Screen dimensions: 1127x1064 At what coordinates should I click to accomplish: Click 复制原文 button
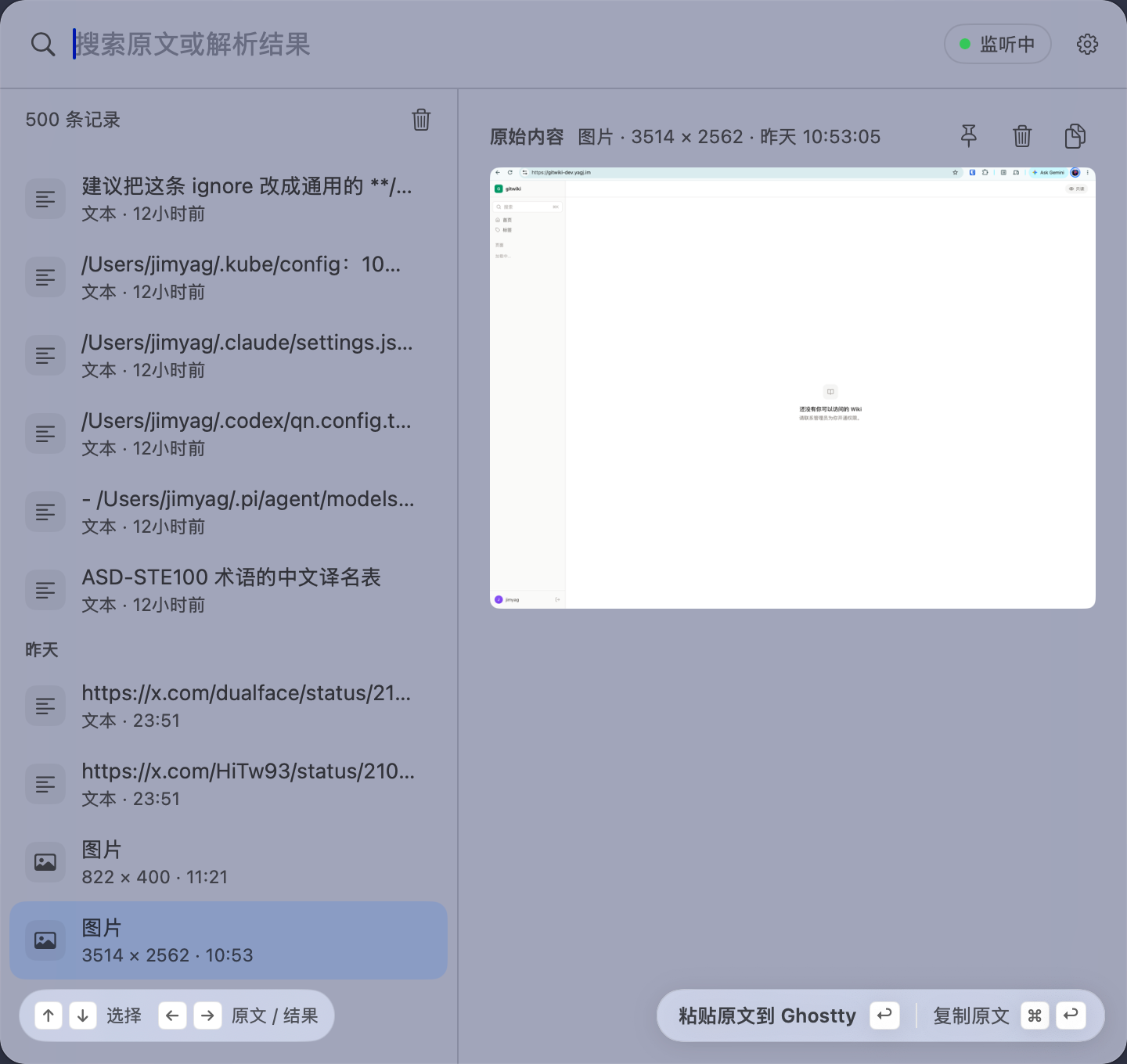click(x=1010, y=1015)
